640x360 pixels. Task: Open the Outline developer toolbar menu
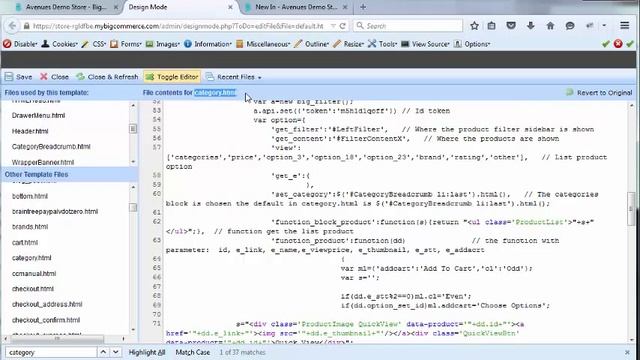tap(312, 44)
